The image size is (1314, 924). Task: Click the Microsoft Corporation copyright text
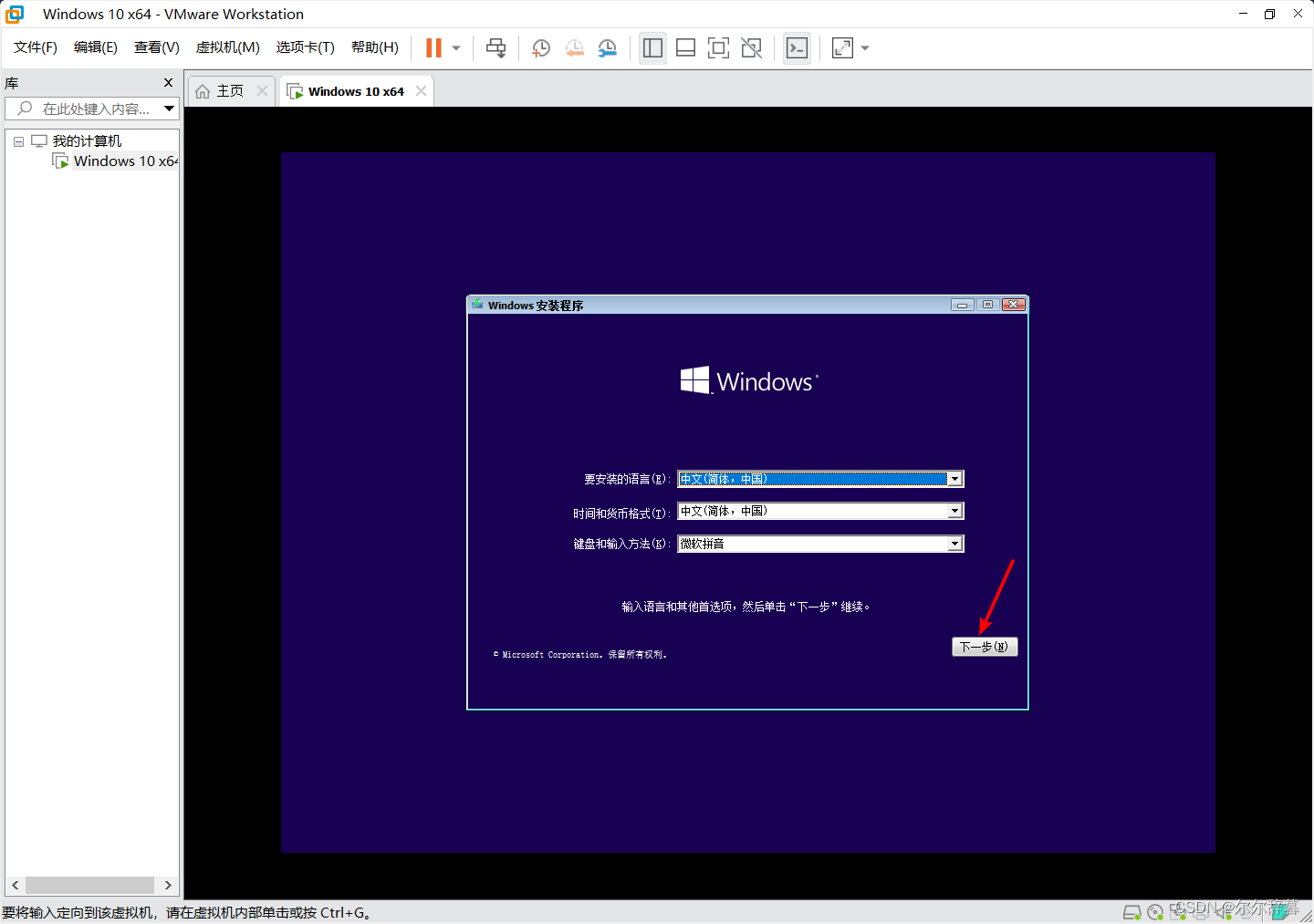pos(580,655)
